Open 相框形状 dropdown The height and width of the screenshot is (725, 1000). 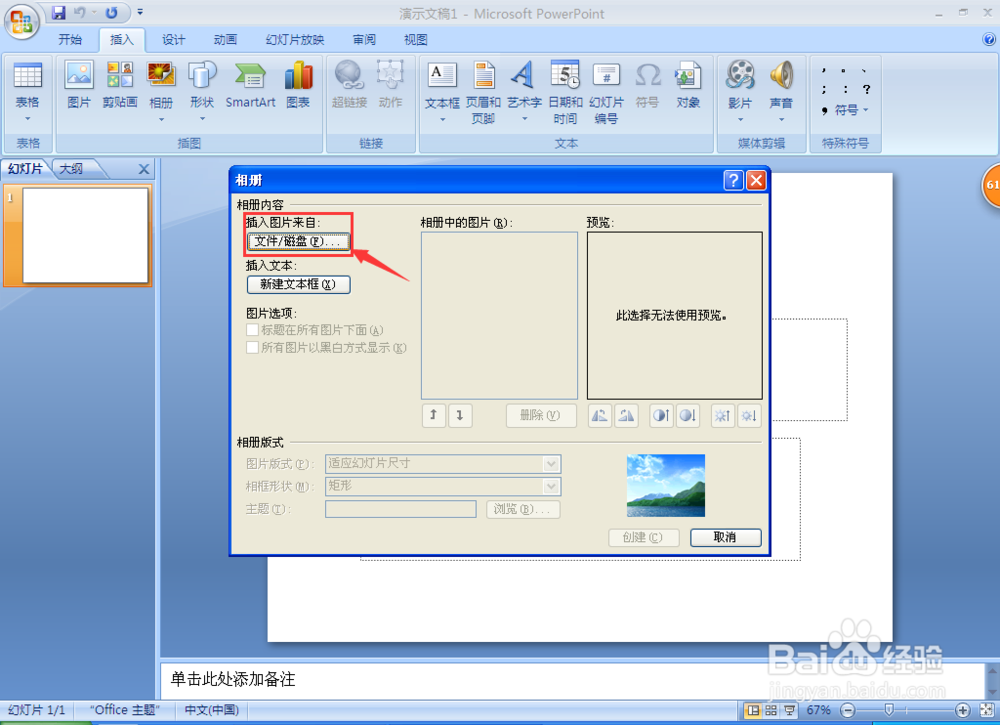551,487
